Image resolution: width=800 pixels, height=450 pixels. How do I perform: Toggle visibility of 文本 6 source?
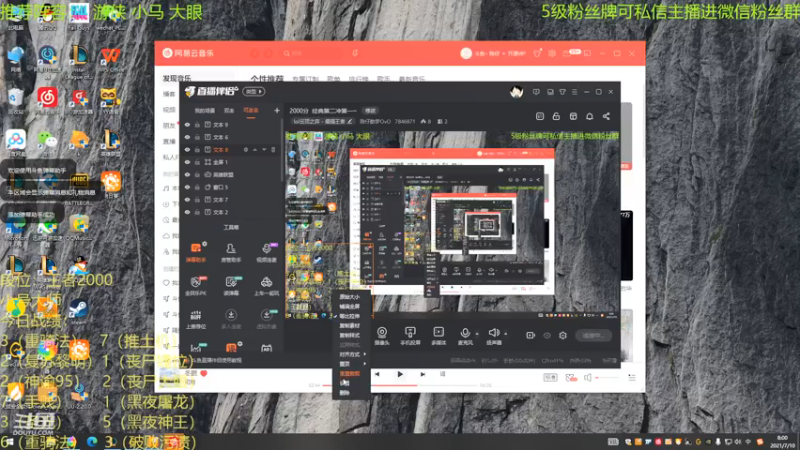[187, 137]
